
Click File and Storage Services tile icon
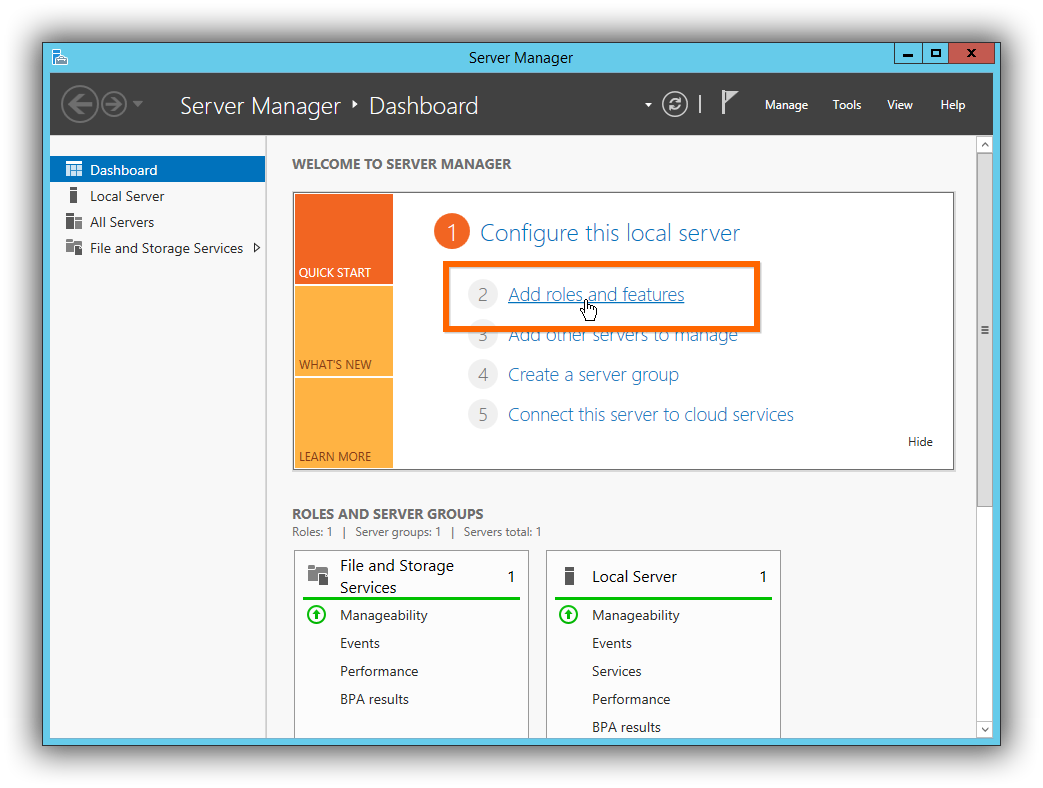pyautogui.click(x=318, y=575)
